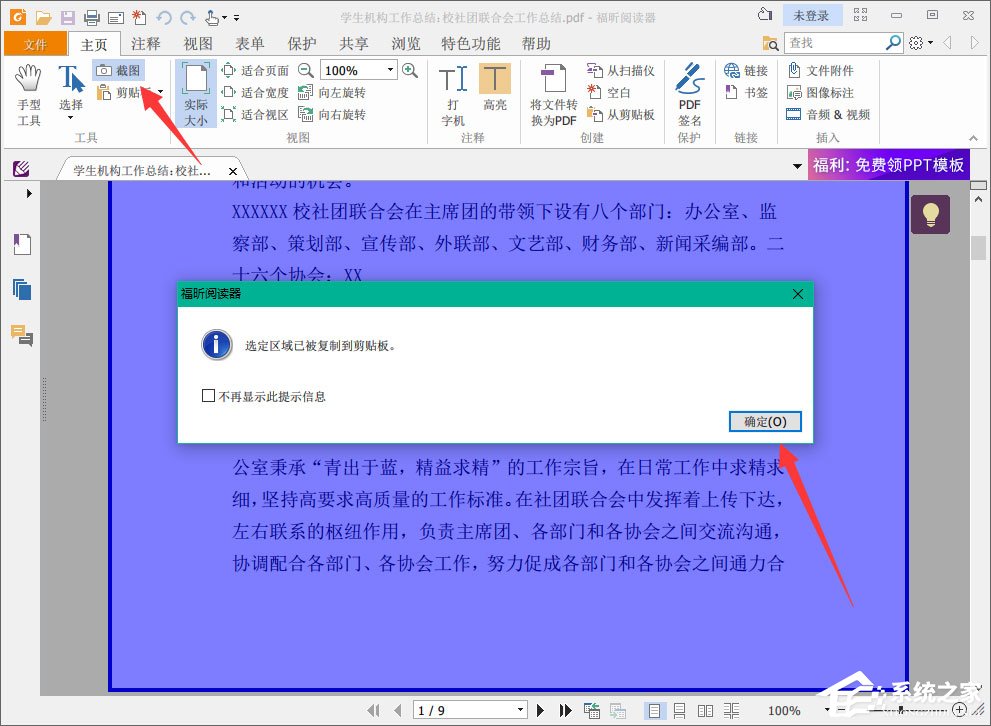991x726 pixels.
Task: Insert 音频 & 视频 media
Action: coord(836,113)
